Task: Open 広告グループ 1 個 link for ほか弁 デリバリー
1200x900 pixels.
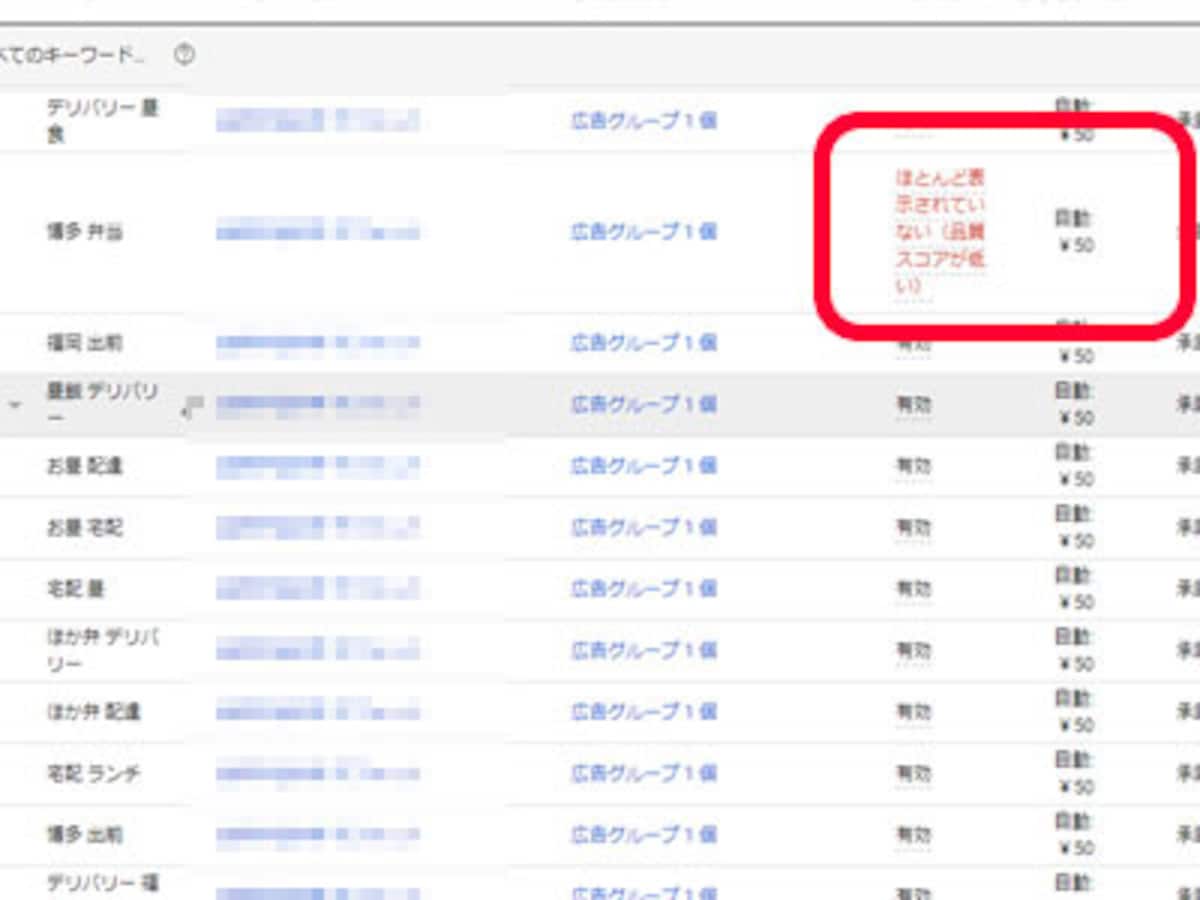Action: [644, 650]
